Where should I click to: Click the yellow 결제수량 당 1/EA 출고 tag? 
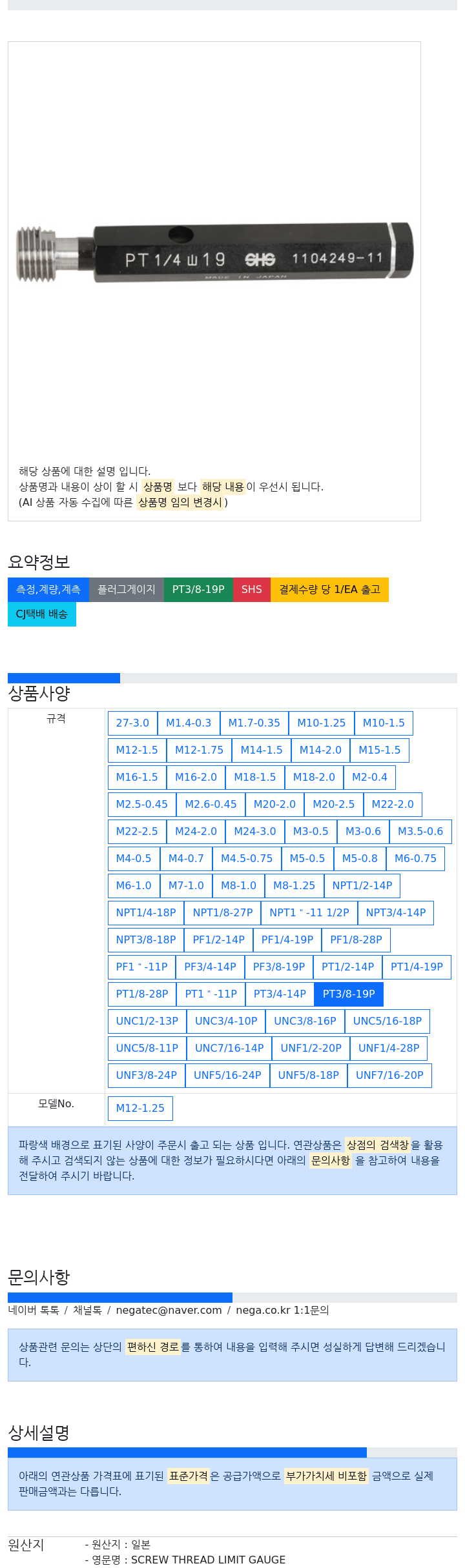329,589
